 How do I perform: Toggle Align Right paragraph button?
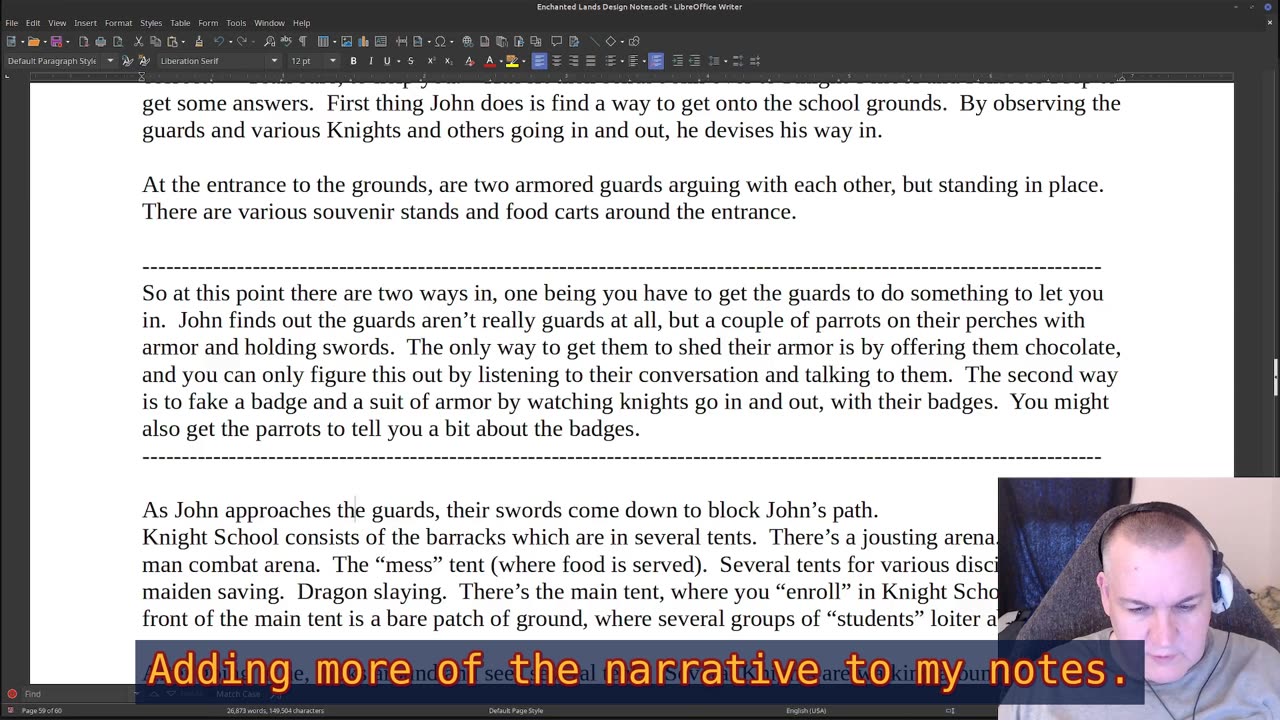[x=573, y=61]
